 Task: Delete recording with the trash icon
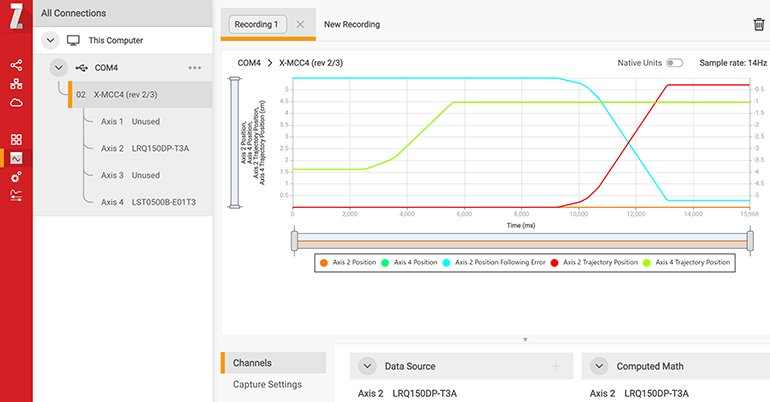[758, 24]
